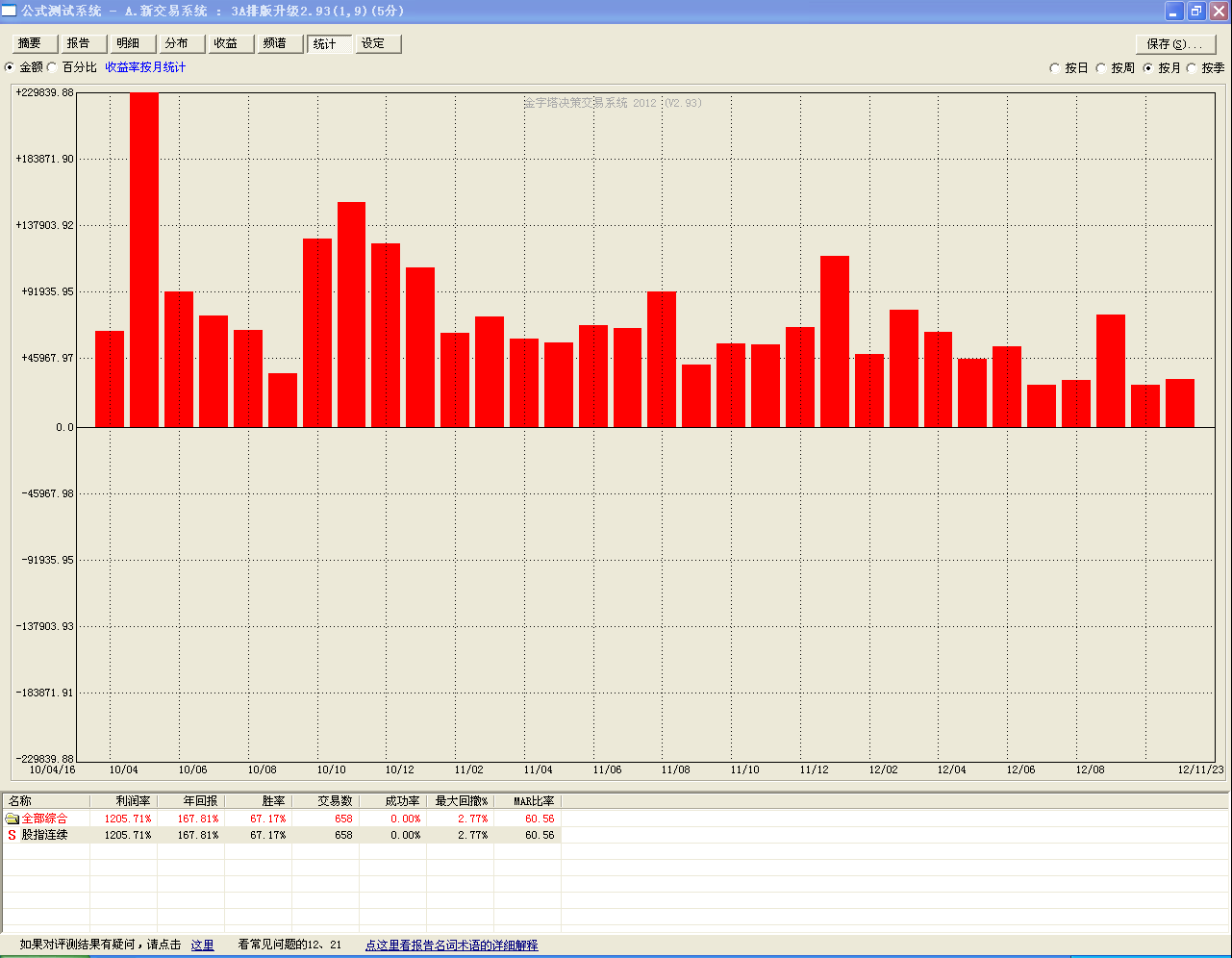
Task: Sort by the 年回报 column header
Action: click(190, 801)
